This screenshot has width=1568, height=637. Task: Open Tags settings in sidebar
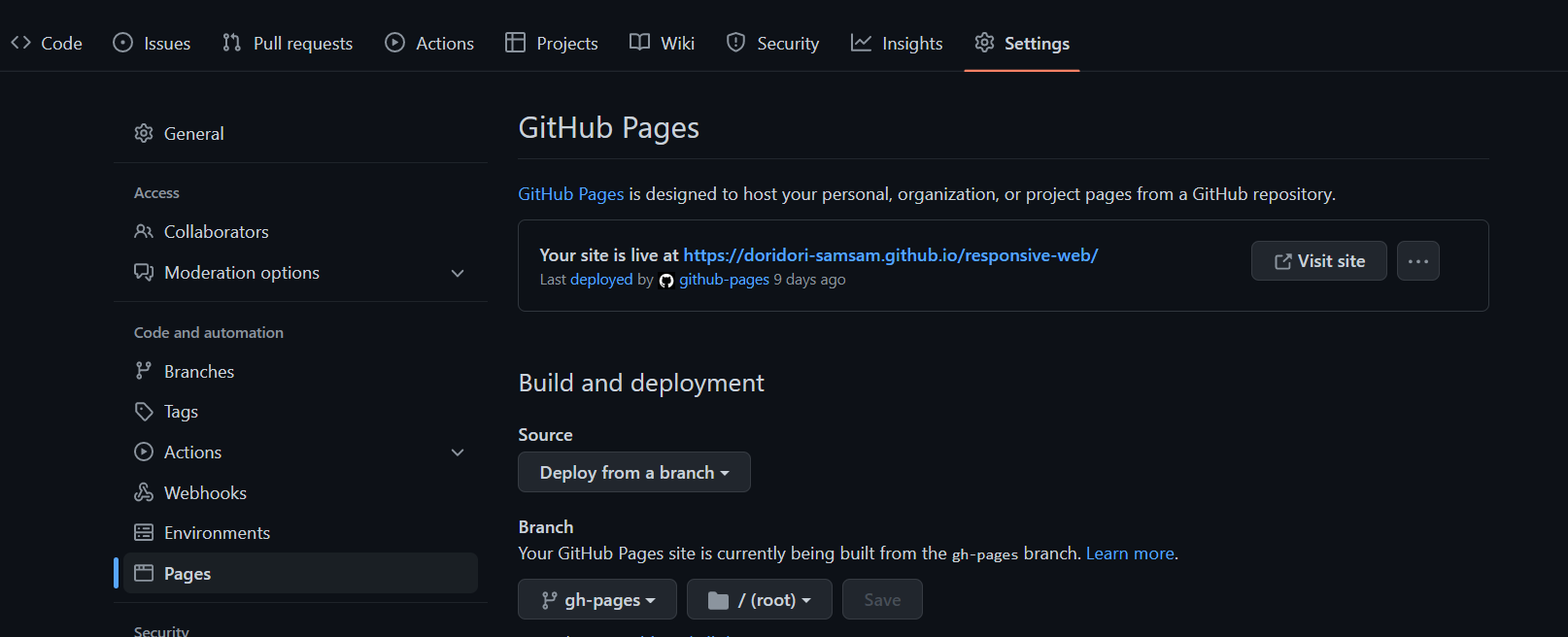point(300,412)
